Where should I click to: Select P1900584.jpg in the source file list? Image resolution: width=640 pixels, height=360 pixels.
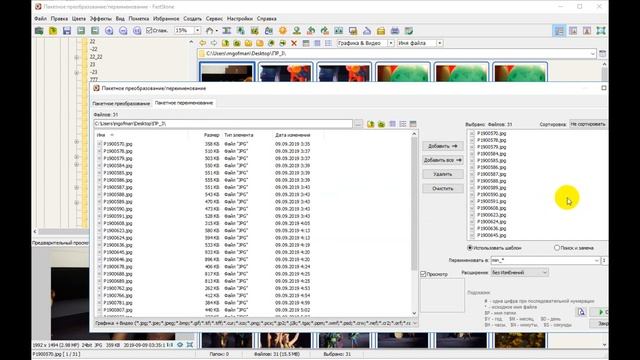tap(118, 166)
